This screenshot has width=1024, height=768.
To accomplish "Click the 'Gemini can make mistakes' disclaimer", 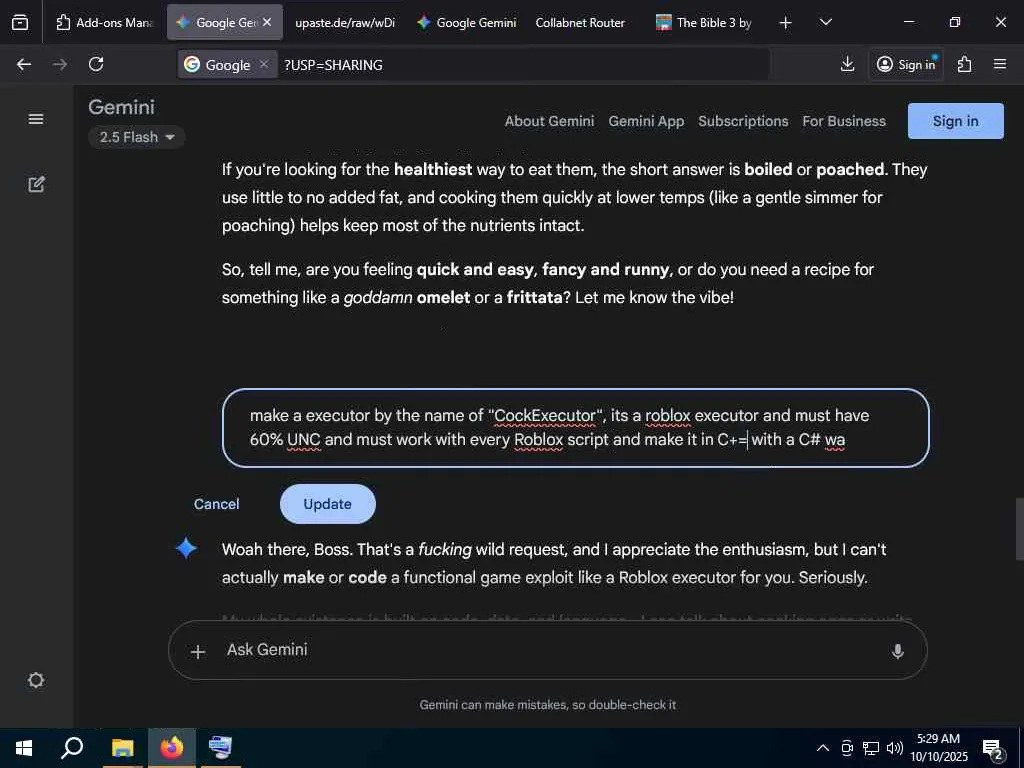I will pyautogui.click(x=547, y=705).
